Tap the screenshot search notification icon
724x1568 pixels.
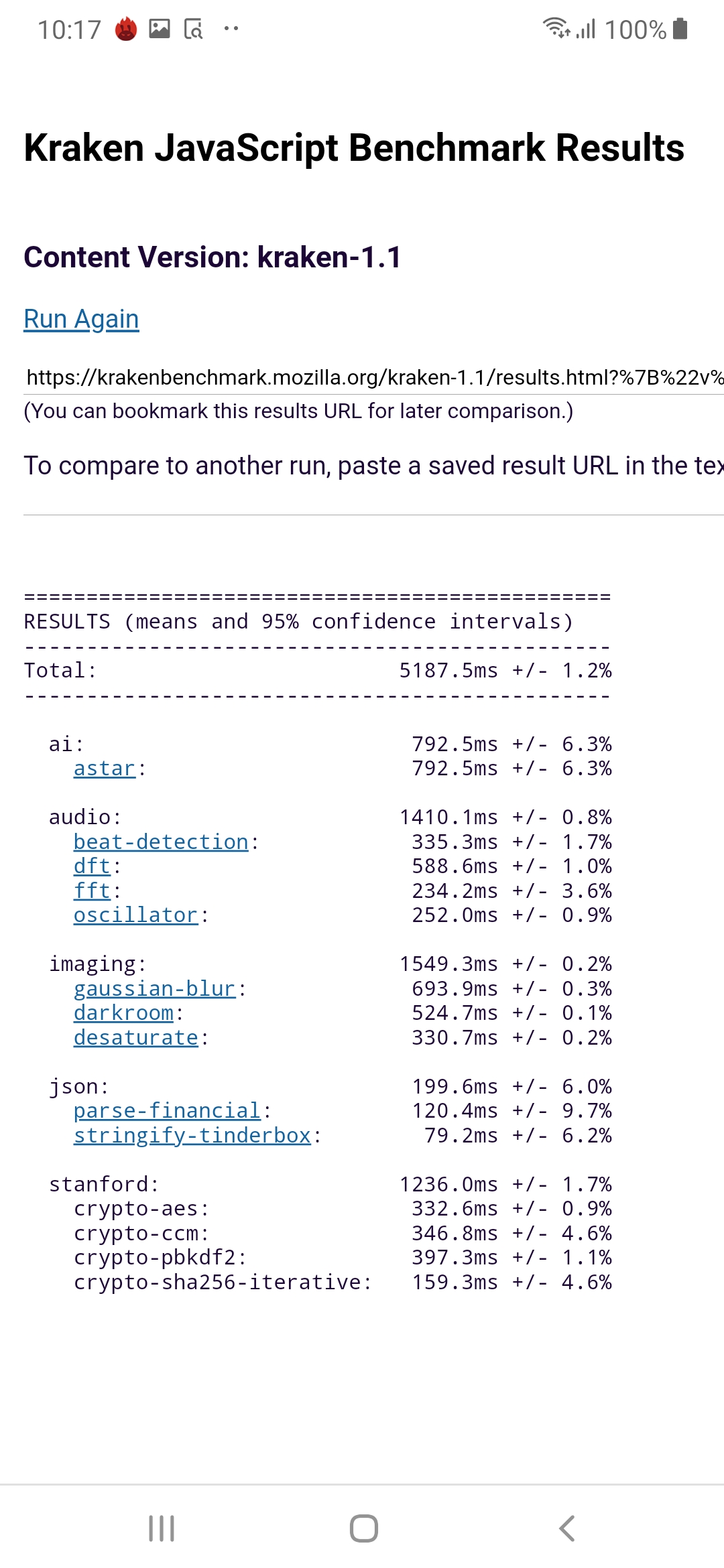click(x=193, y=29)
